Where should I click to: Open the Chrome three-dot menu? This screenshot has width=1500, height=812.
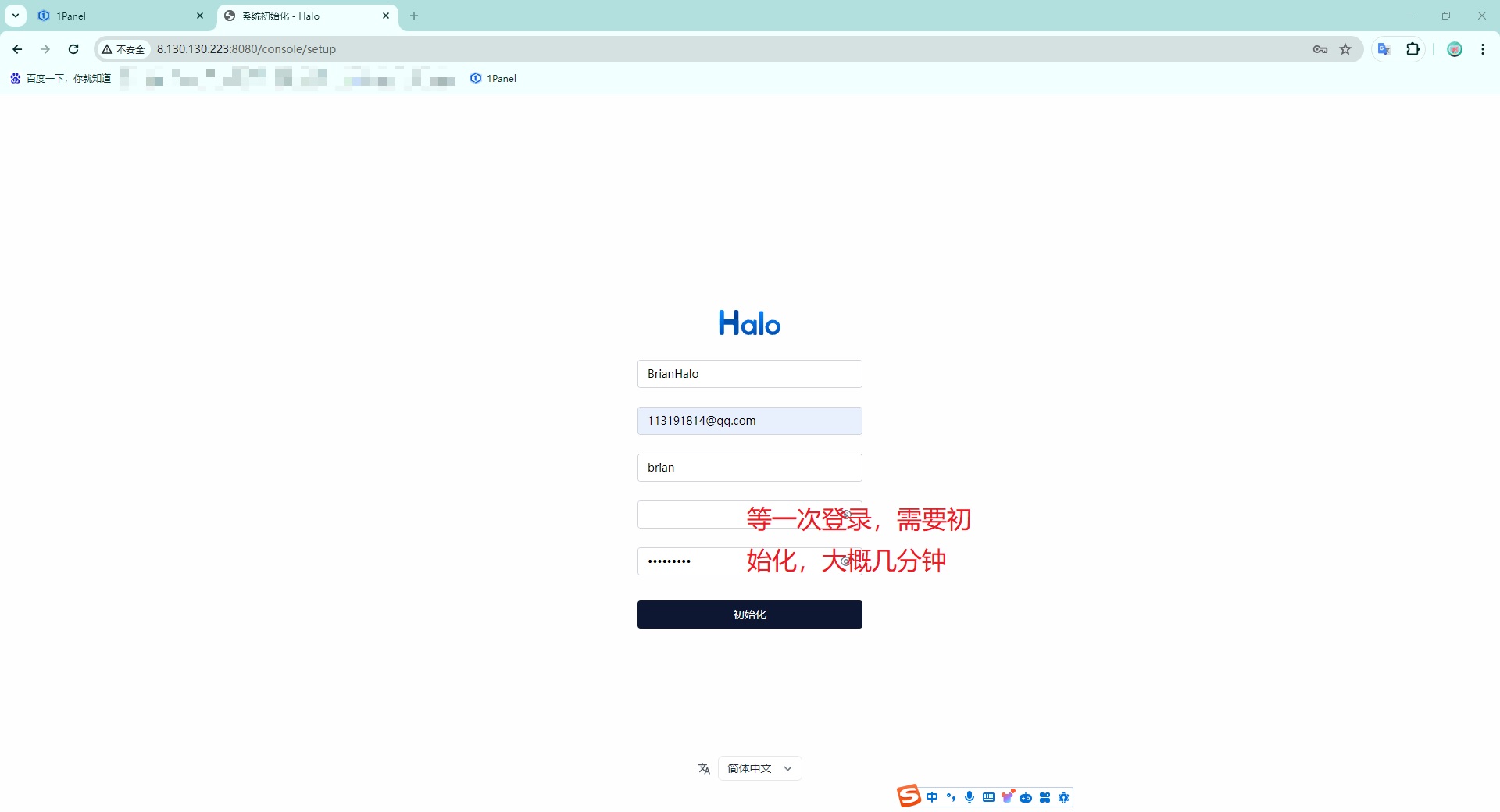pyautogui.click(x=1482, y=49)
